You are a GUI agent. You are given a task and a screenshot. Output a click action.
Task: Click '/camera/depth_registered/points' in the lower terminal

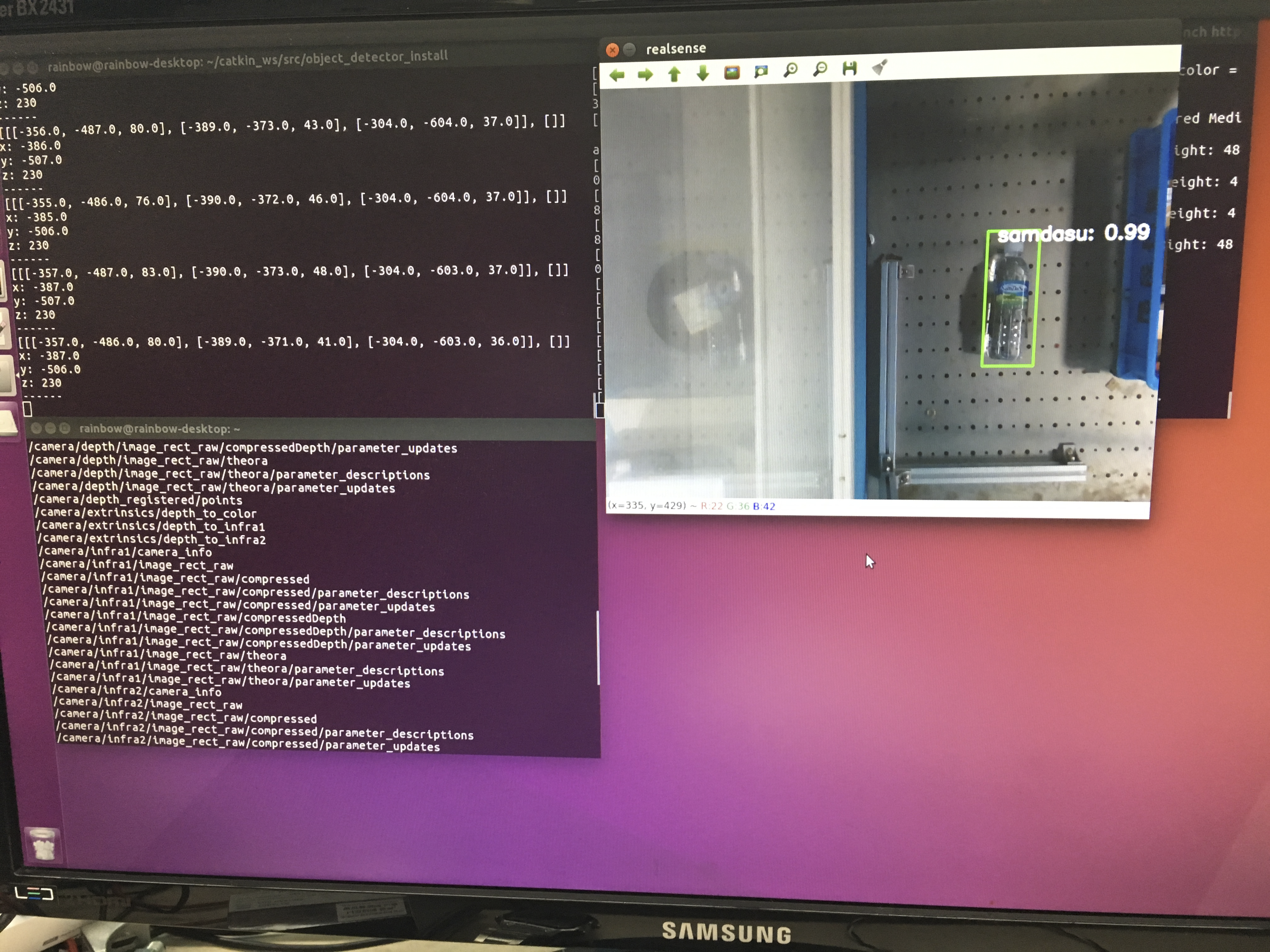click(x=138, y=500)
